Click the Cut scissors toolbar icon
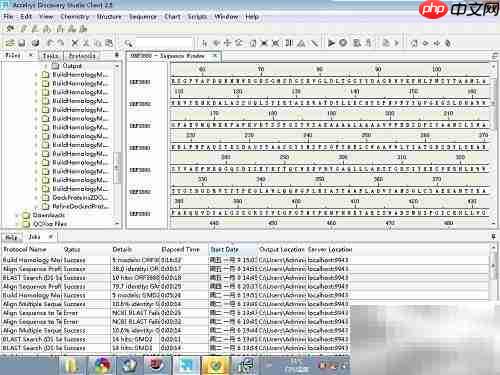 pos(86,43)
